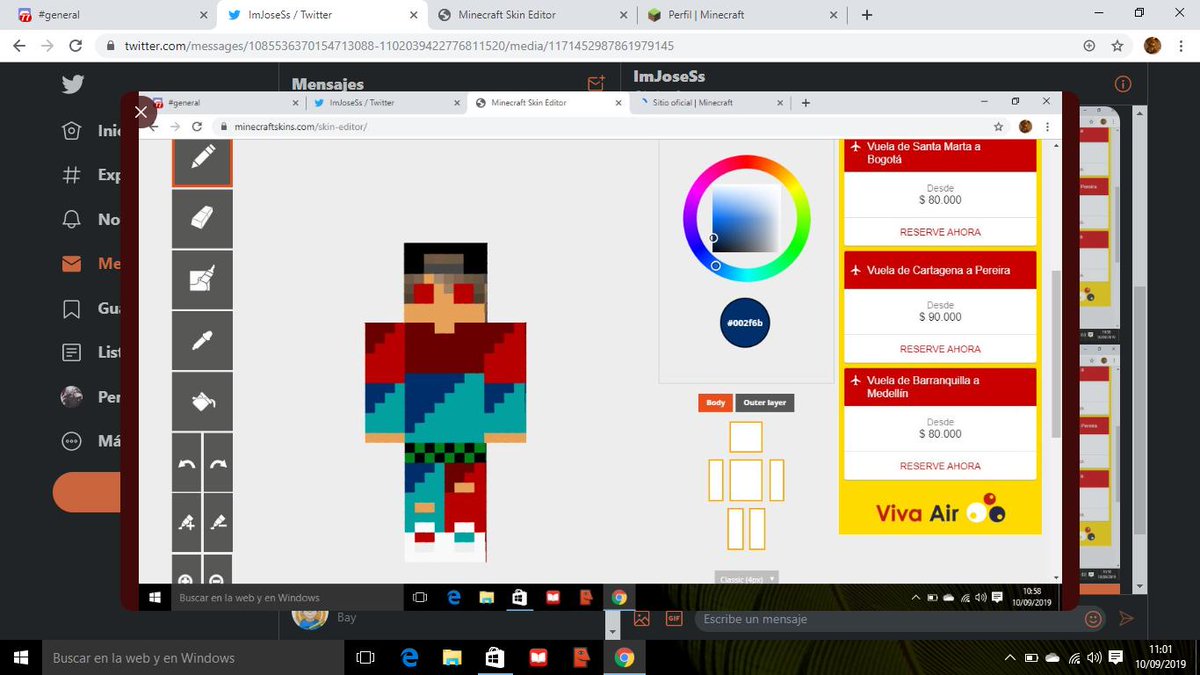Toggle the head part in skin body diagram

(x=746, y=437)
